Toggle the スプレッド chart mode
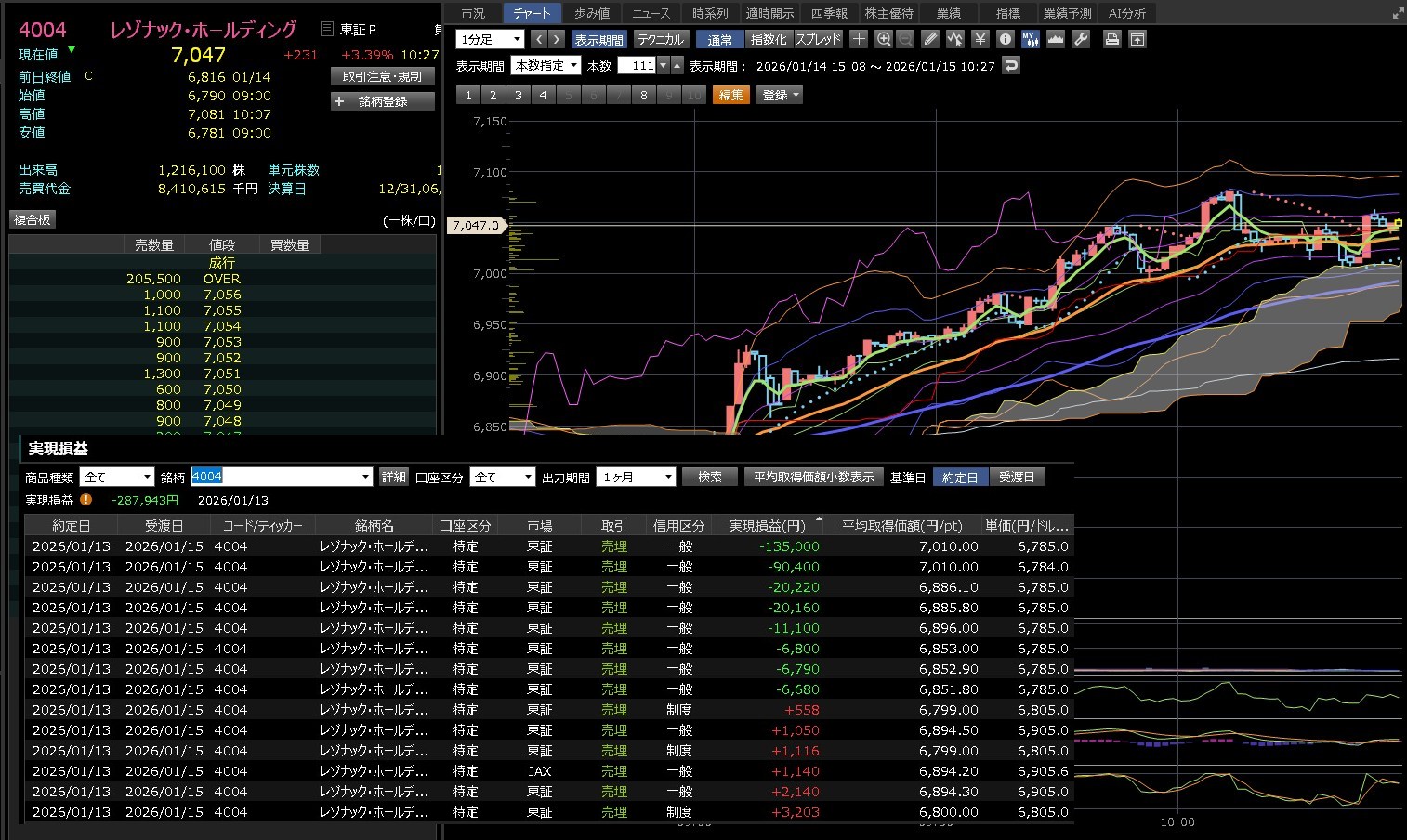 pyautogui.click(x=818, y=39)
